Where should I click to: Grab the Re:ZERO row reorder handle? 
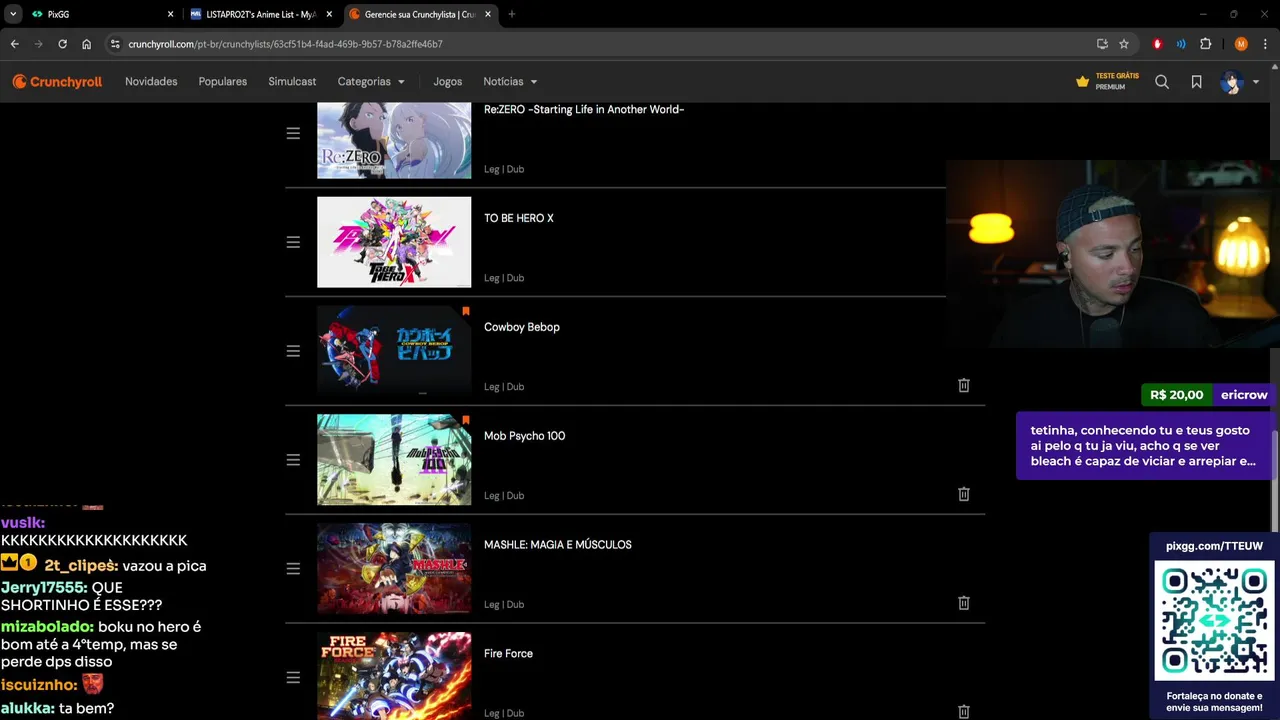tap(293, 133)
